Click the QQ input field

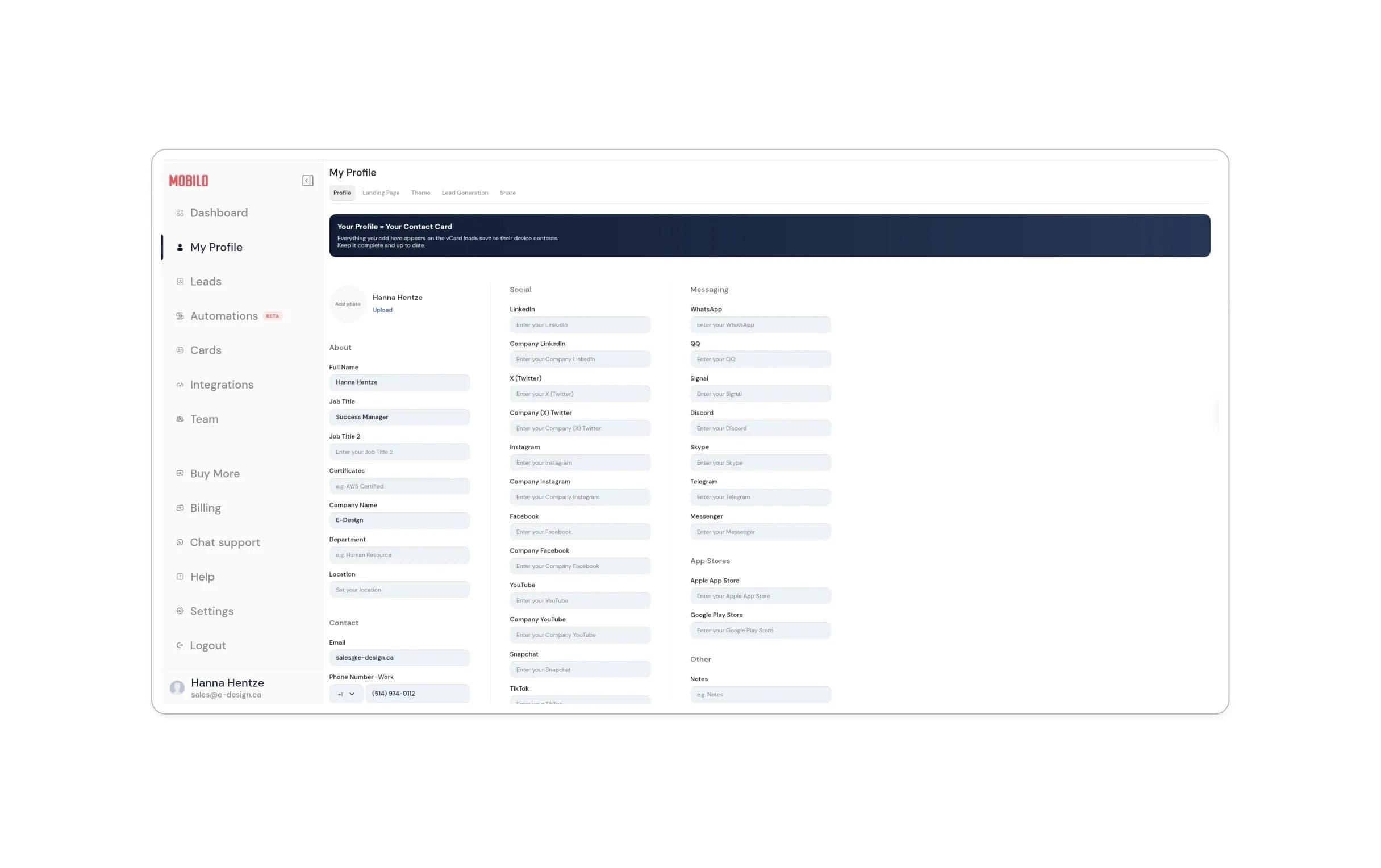point(761,359)
